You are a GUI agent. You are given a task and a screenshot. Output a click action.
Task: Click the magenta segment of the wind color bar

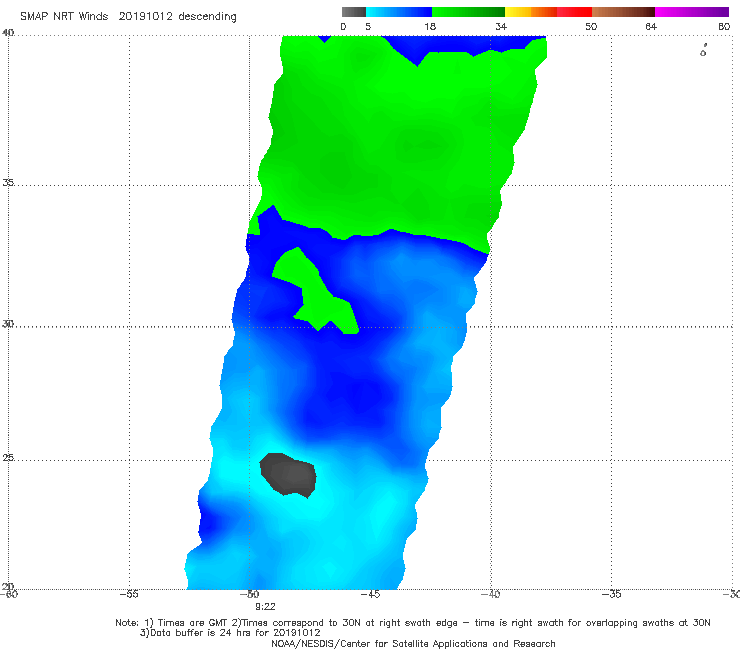(x=692, y=12)
